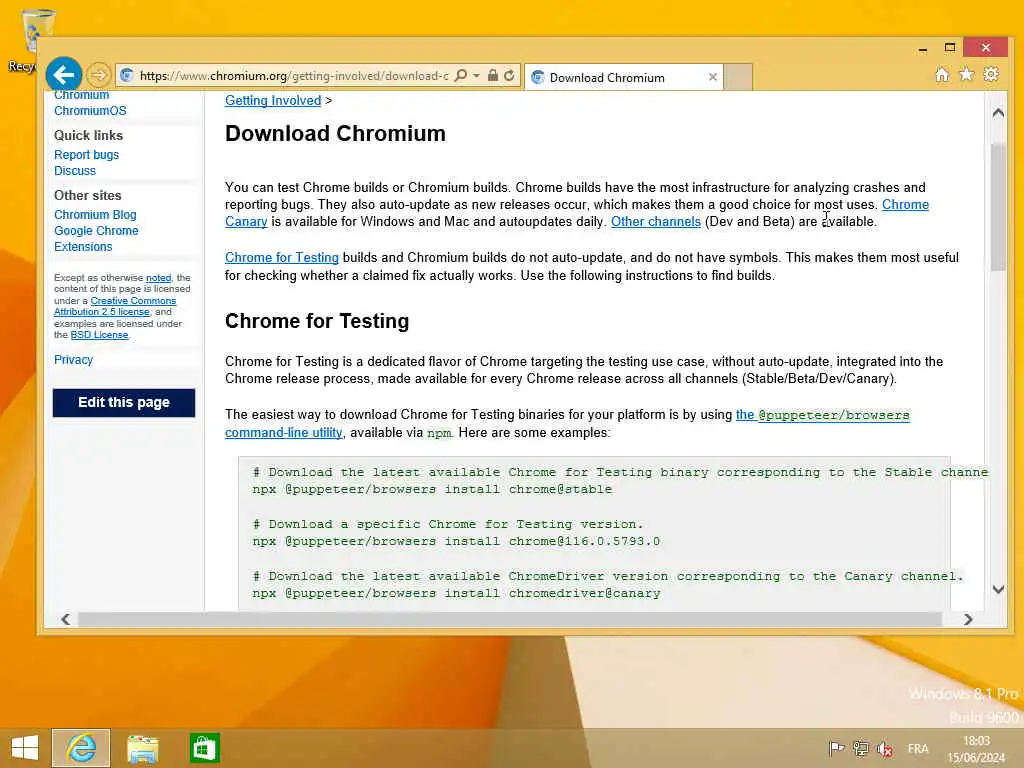Open Creative Commons Attribution 2.5 license link
Image resolution: width=1024 pixels, height=768 pixels.
click(x=115, y=306)
